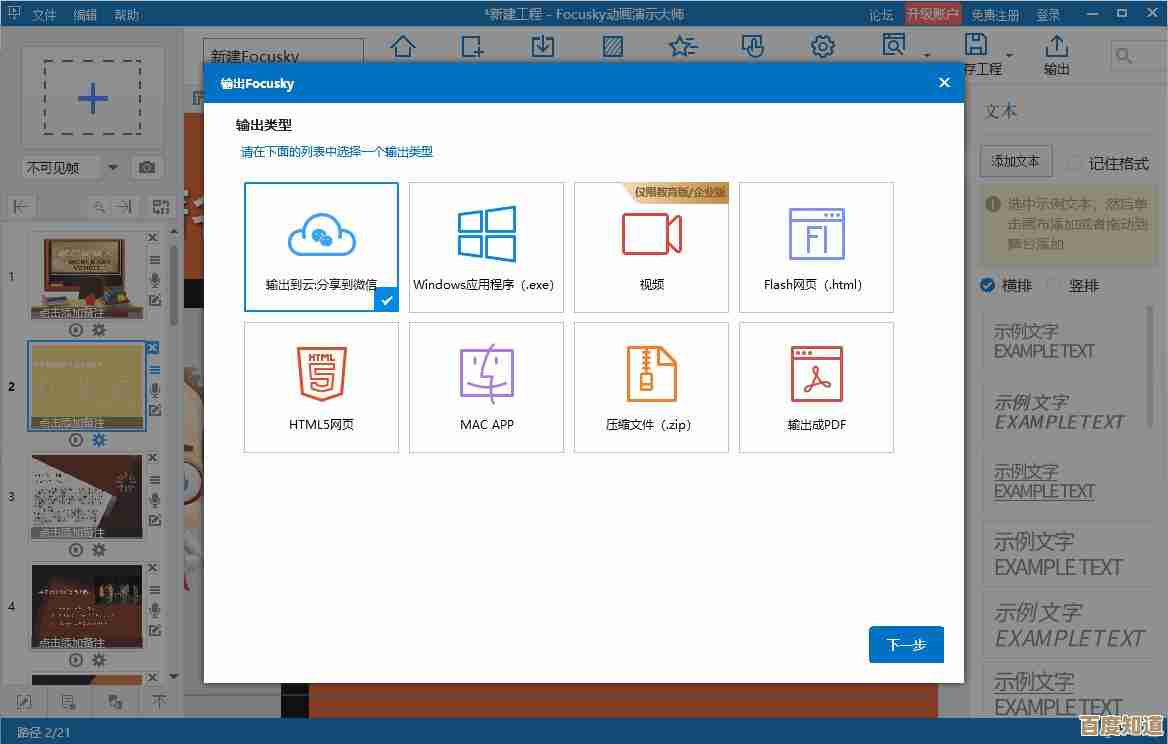Screen dimensions: 1168x744
Task: Select the Windows application (.exe) output type
Action: pos(486,246)
